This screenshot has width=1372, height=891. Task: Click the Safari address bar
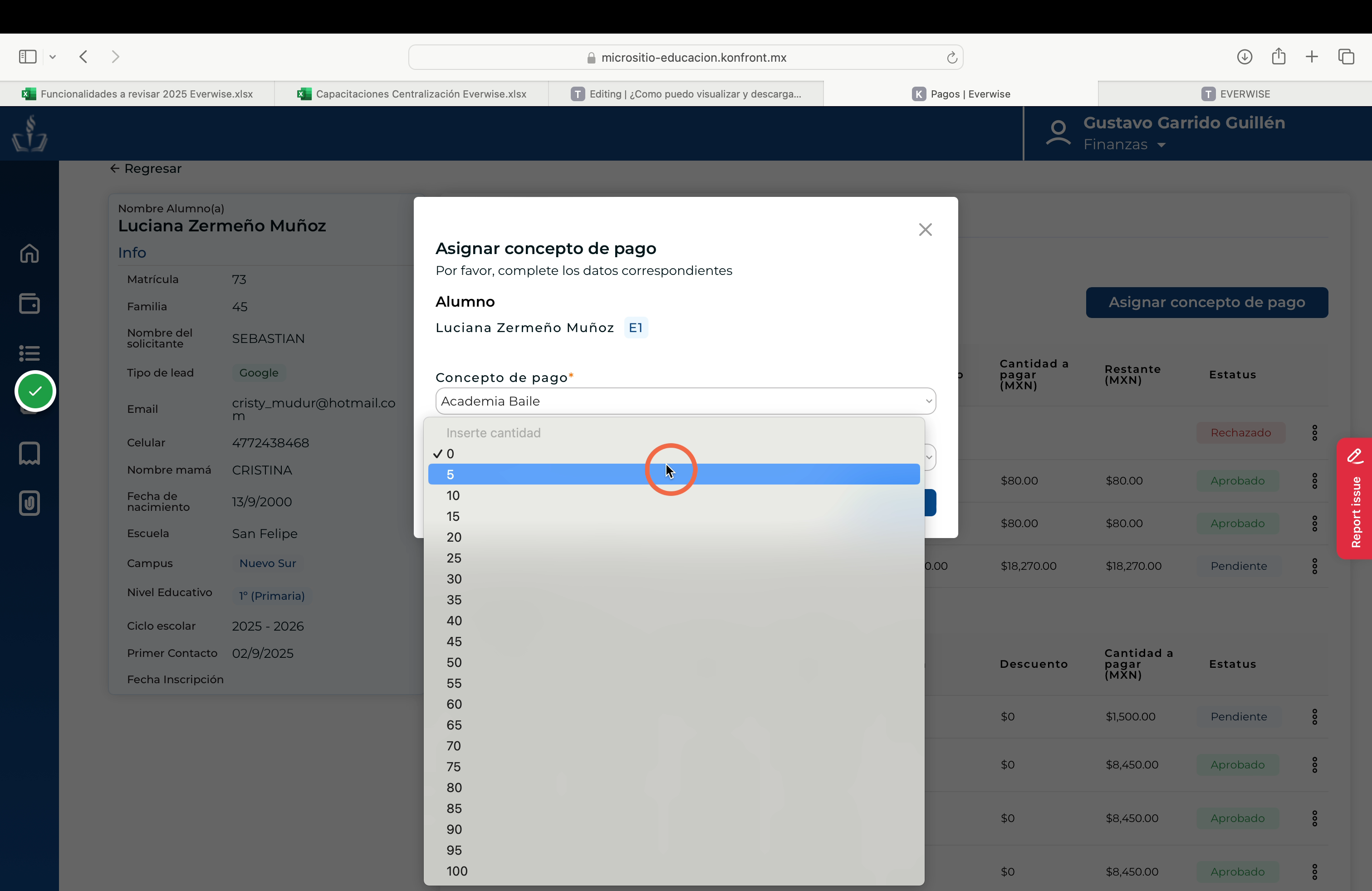pyautogui.click(x=686, y=58)
